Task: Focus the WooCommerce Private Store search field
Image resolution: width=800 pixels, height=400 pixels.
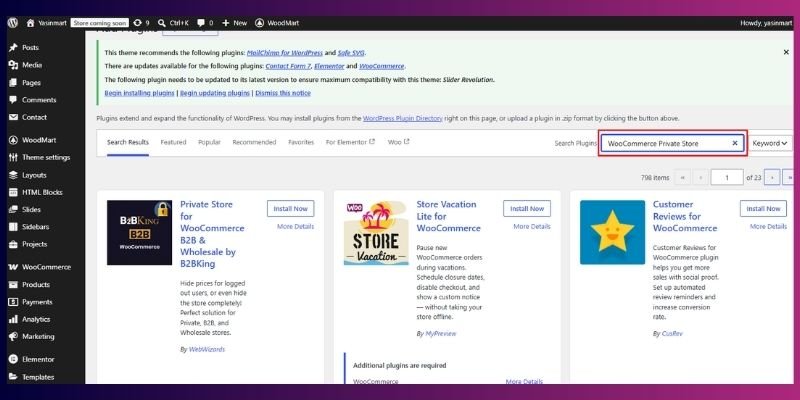Action: click(x=672, y=143)
